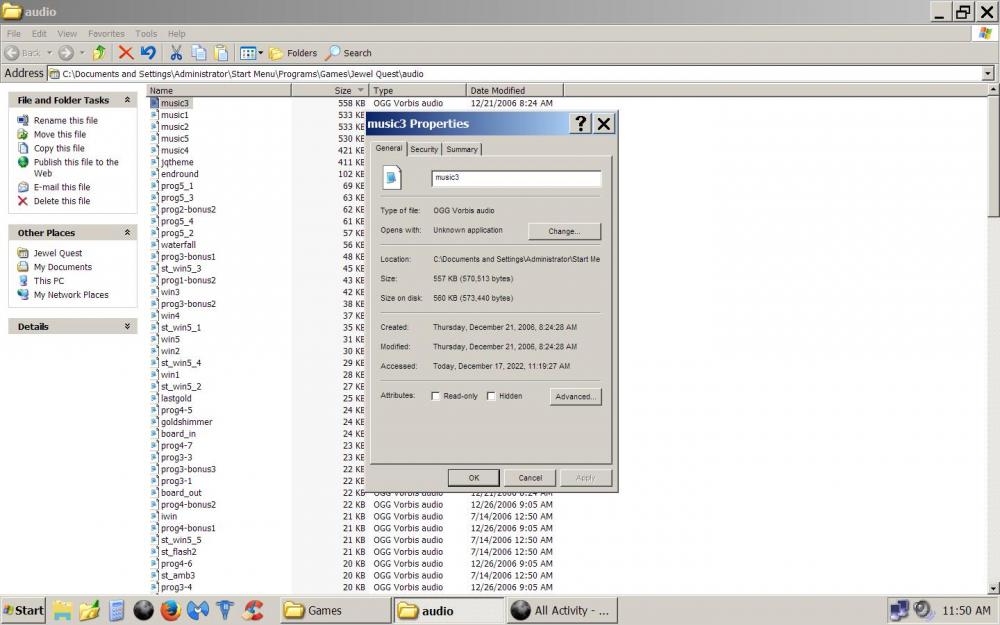Click Rename this file link

[66, 120]
